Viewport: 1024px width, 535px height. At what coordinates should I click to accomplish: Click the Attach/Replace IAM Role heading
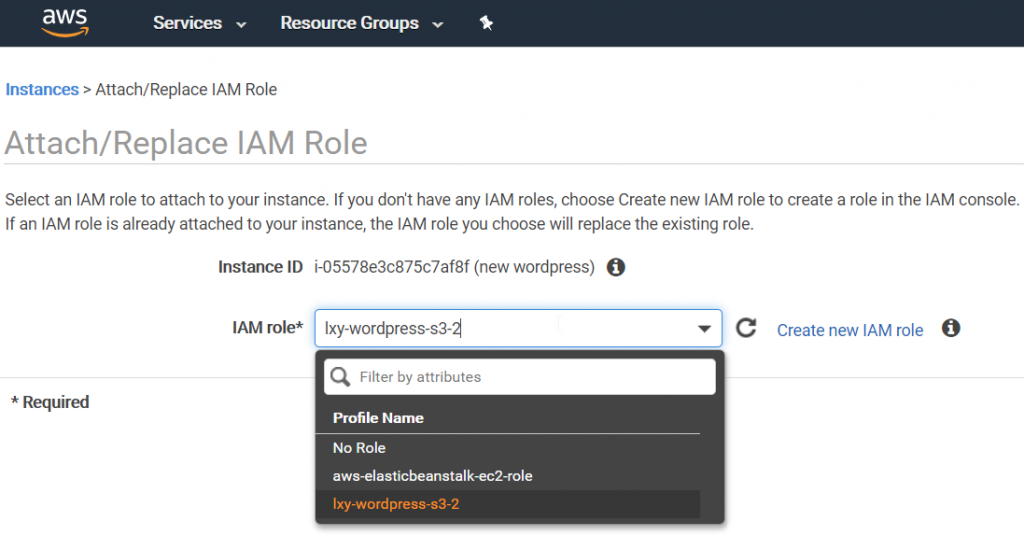186,143
